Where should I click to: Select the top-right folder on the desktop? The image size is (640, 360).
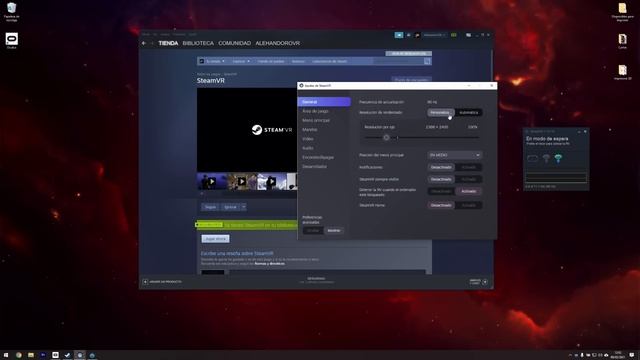coord(622,11)
